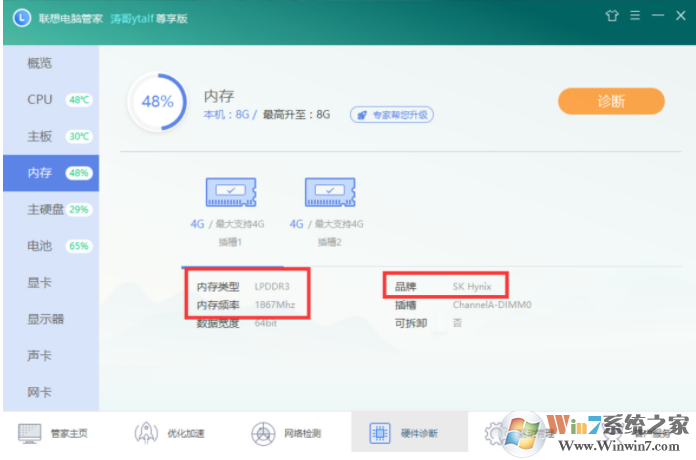The width and height of the screenshot is (696, 460).
Task: Open the 电池 section in sidebar
Action: click(51, 246)
